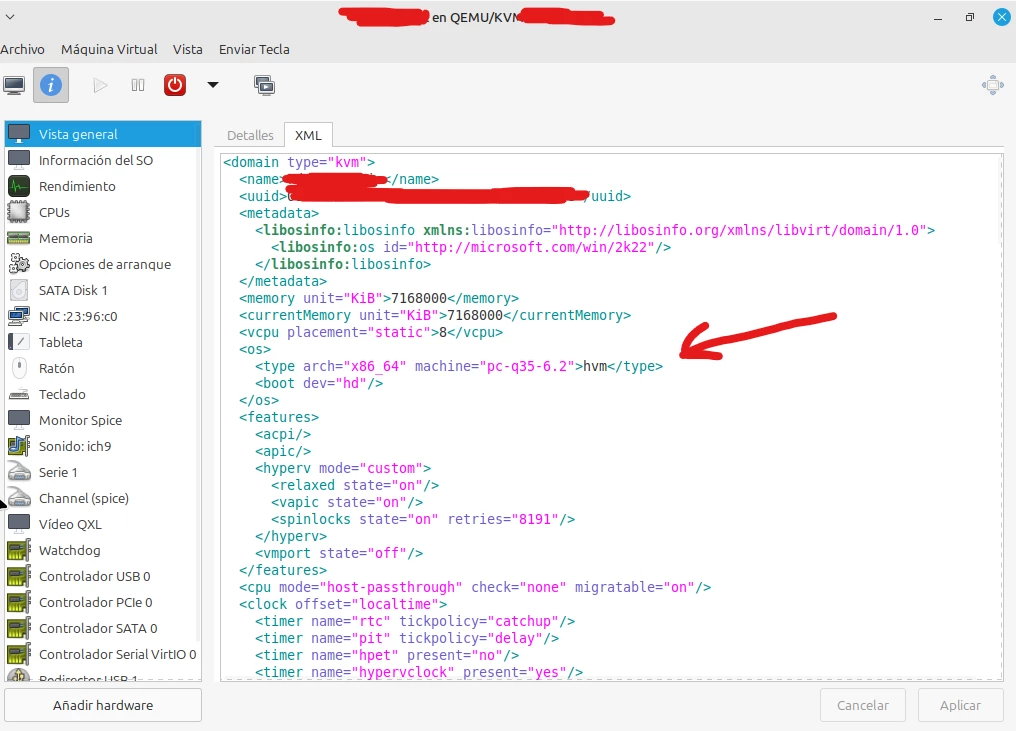1016x731 pixels.
Task: Click the boot dev="hd" line
Action: click(x=319, y=383)
